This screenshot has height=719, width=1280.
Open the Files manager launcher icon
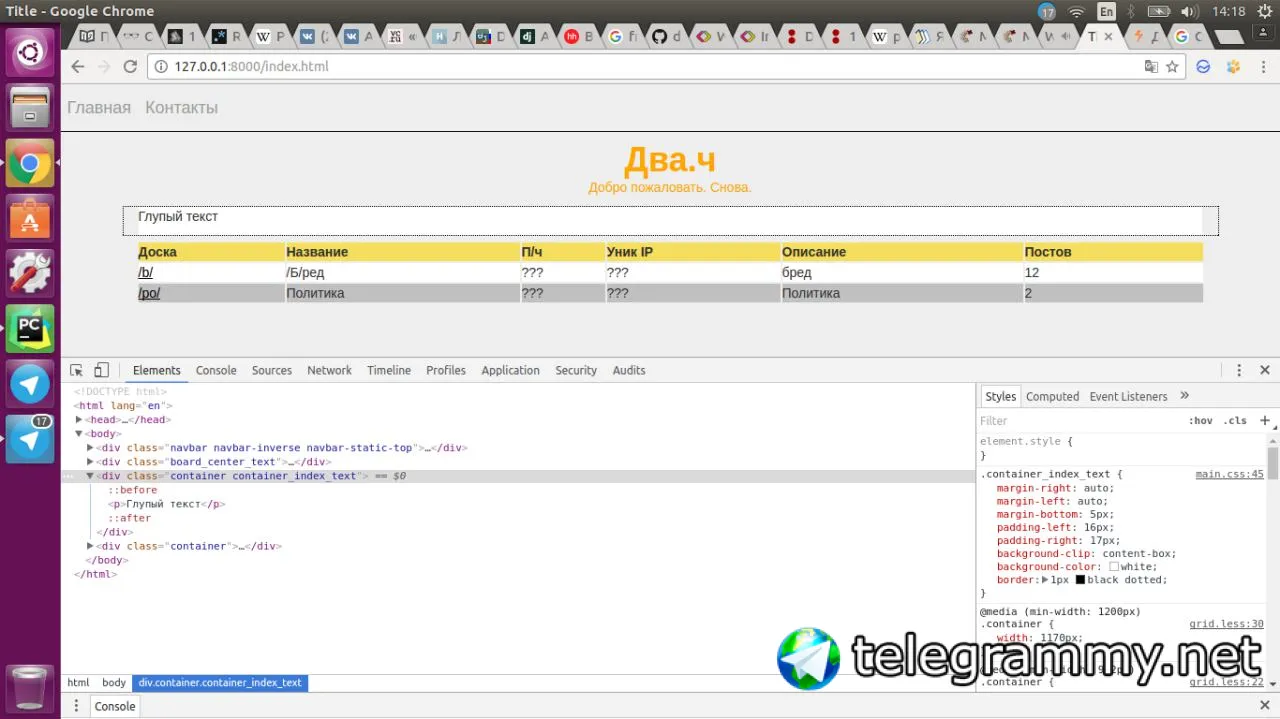pos(30,107)
